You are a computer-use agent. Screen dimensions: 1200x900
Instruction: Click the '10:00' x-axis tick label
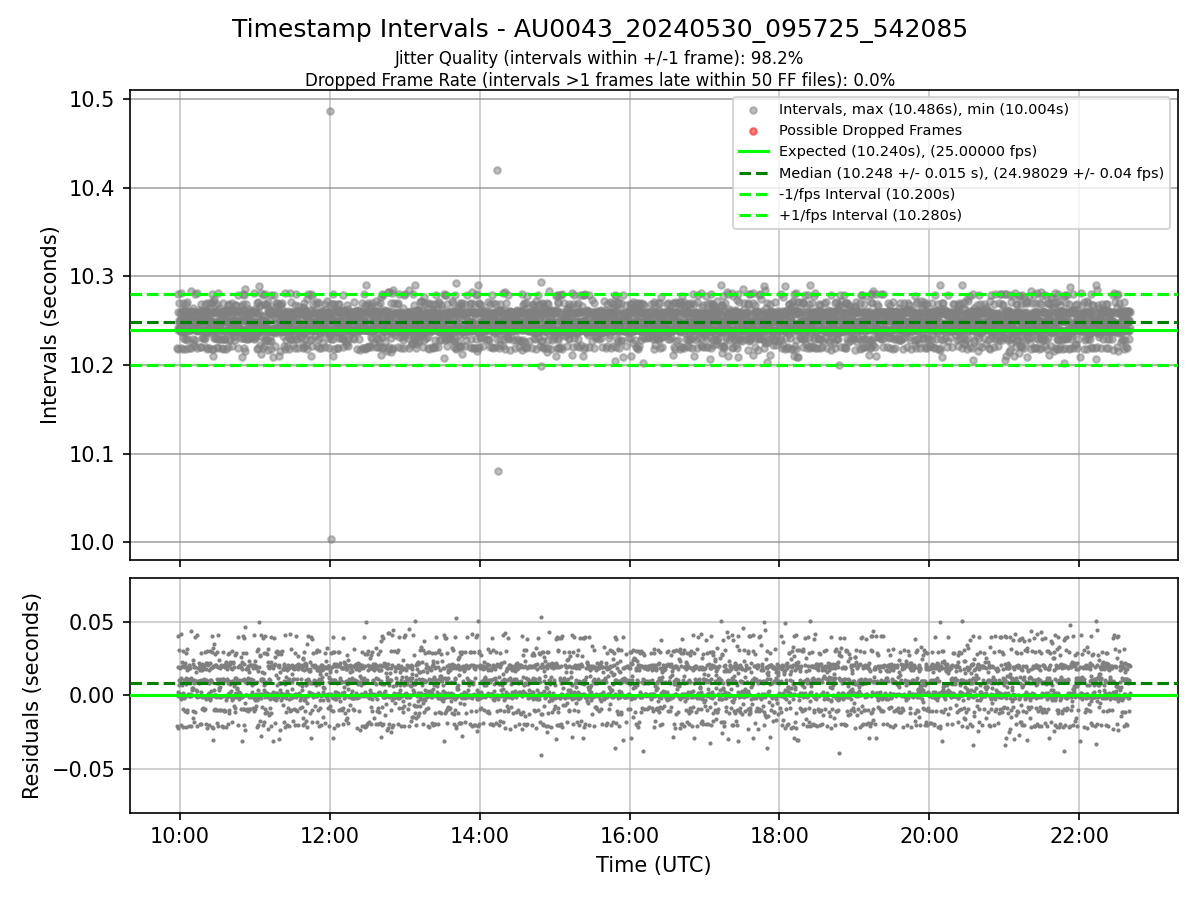click(180, 836)
